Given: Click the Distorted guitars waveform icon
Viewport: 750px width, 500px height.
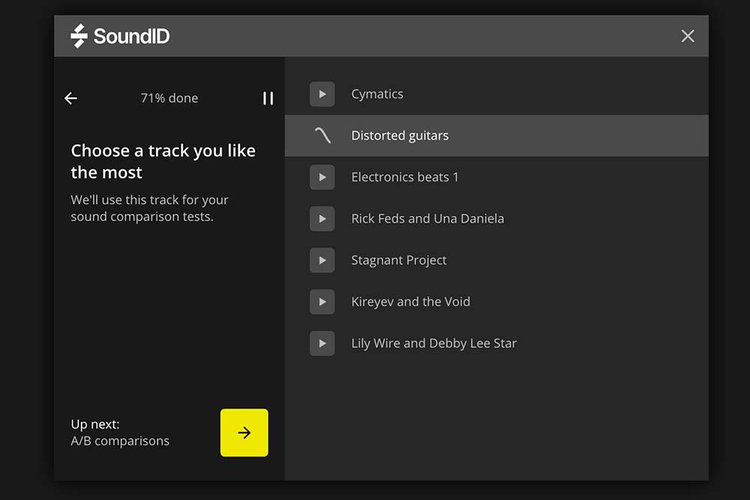Looking at the screenshot, I should coord(322,136).
